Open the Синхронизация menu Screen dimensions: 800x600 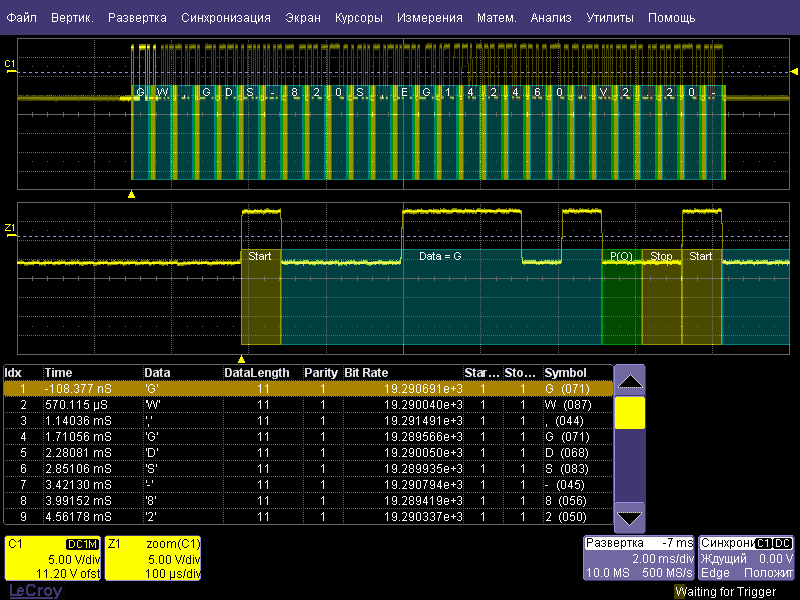(x=225, y=18)
